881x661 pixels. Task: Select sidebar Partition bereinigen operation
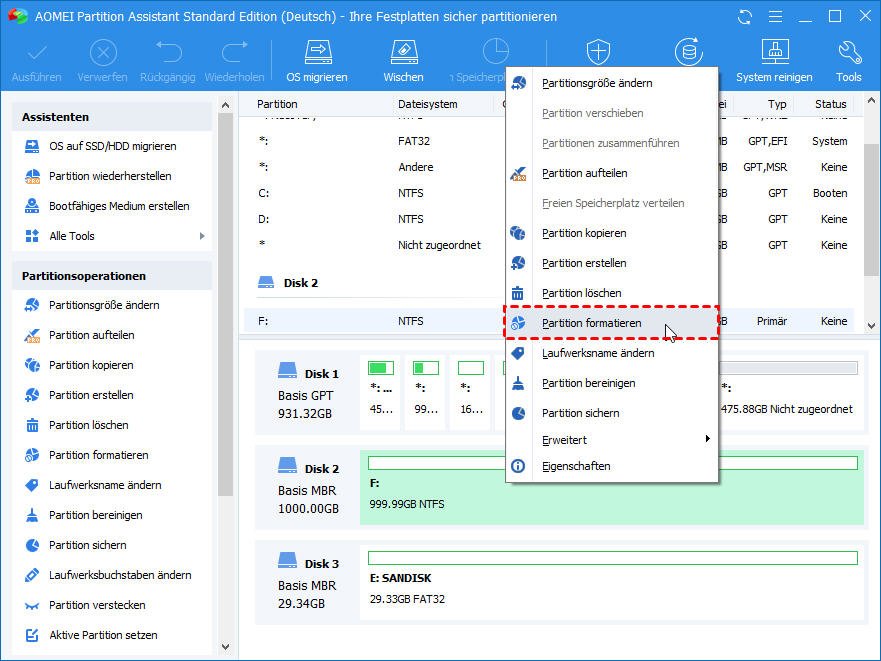[95, 515]
